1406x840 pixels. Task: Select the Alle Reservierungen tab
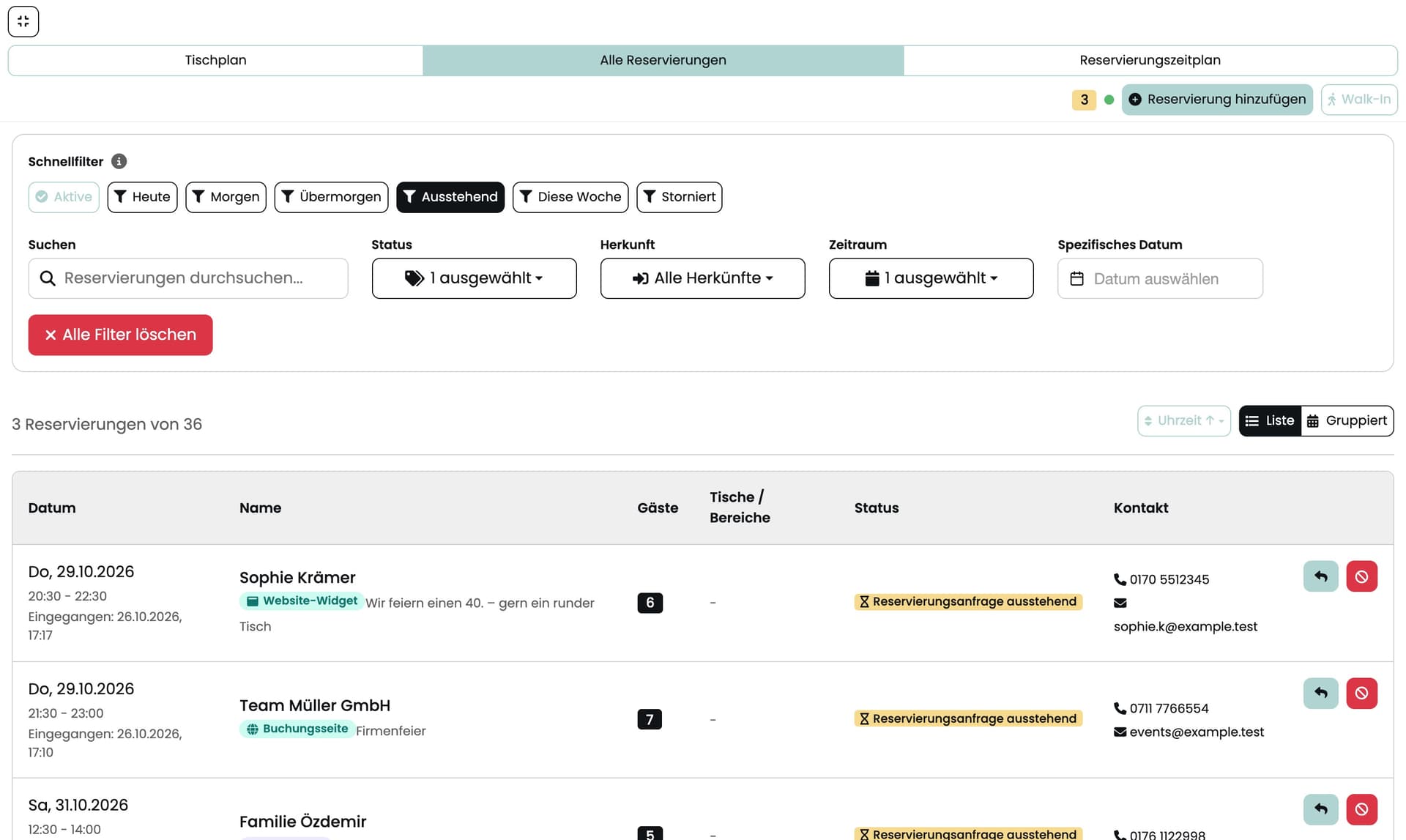(663, 60)
